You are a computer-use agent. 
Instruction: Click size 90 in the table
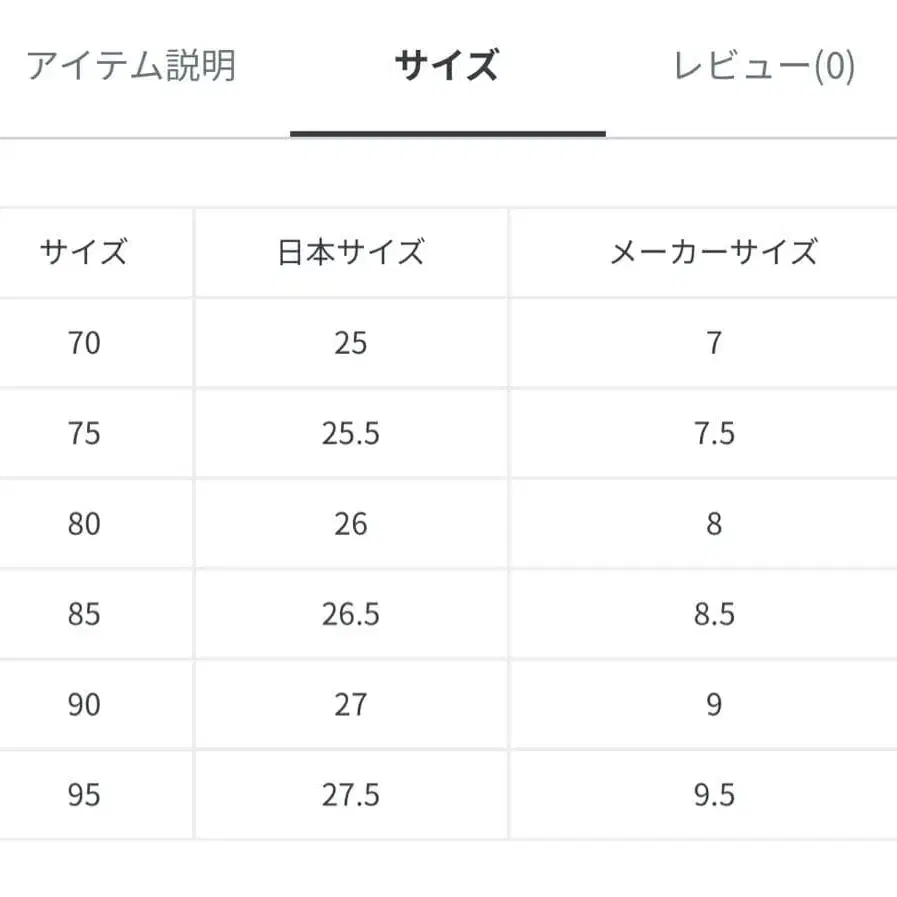tap(85, 704)
